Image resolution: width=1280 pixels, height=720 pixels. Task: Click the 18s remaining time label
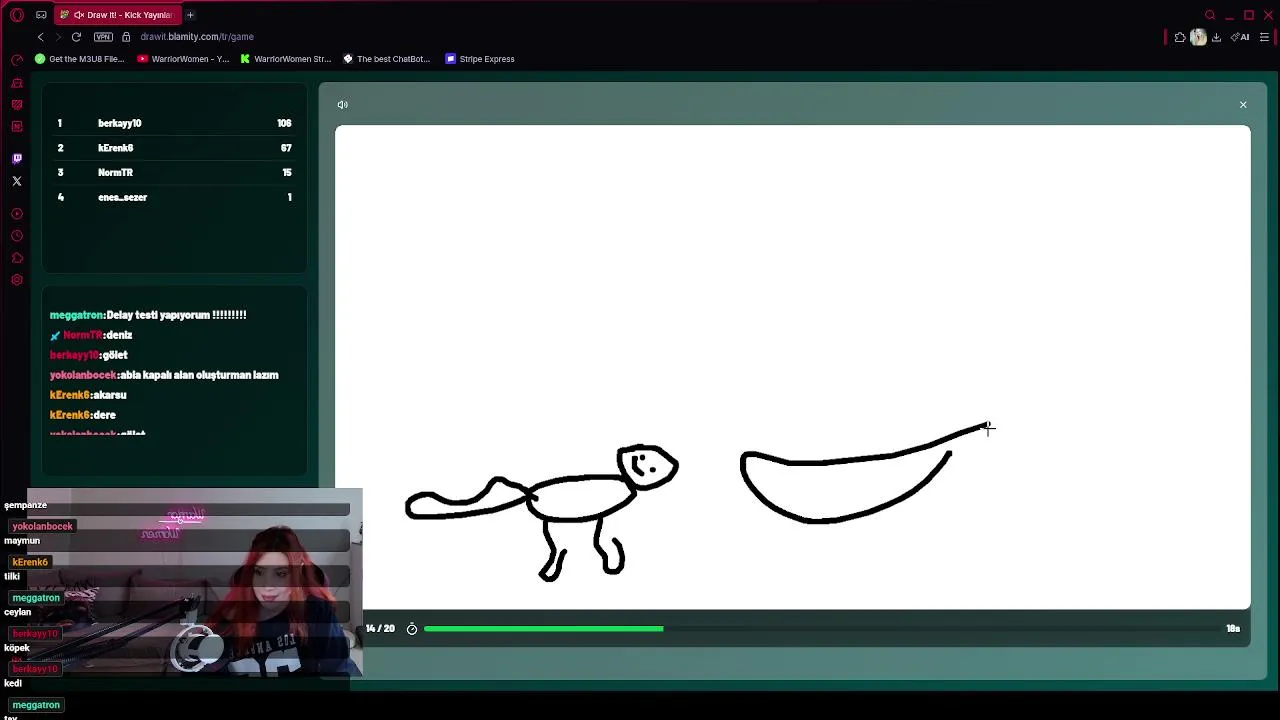[1233, 629]
